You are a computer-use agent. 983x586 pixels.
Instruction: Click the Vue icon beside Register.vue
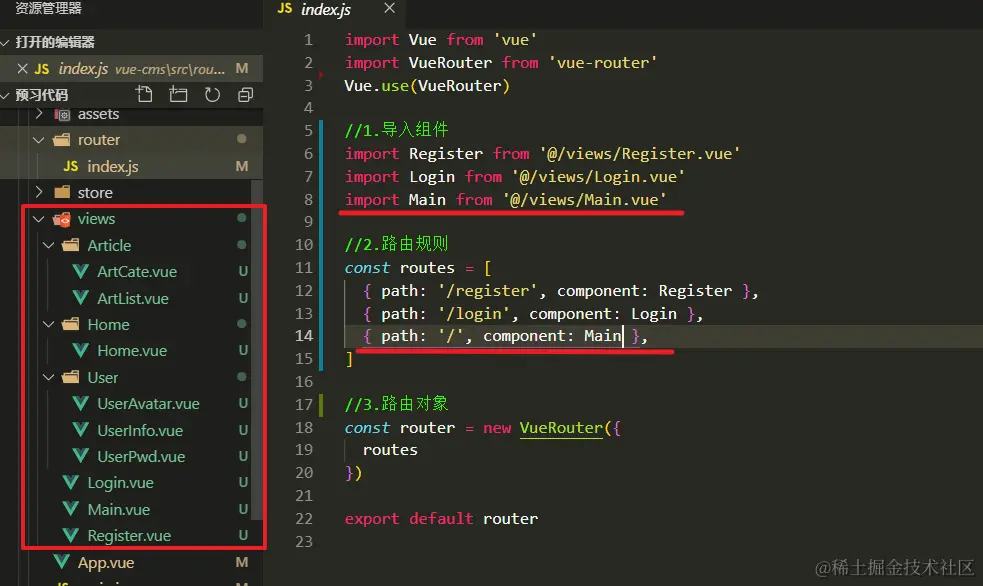point(71,535)
